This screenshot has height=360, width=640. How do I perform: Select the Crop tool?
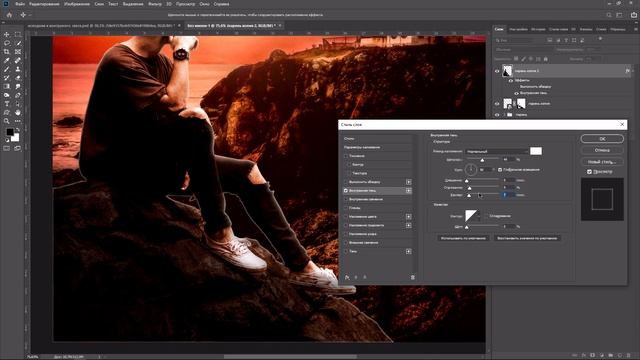7,52
